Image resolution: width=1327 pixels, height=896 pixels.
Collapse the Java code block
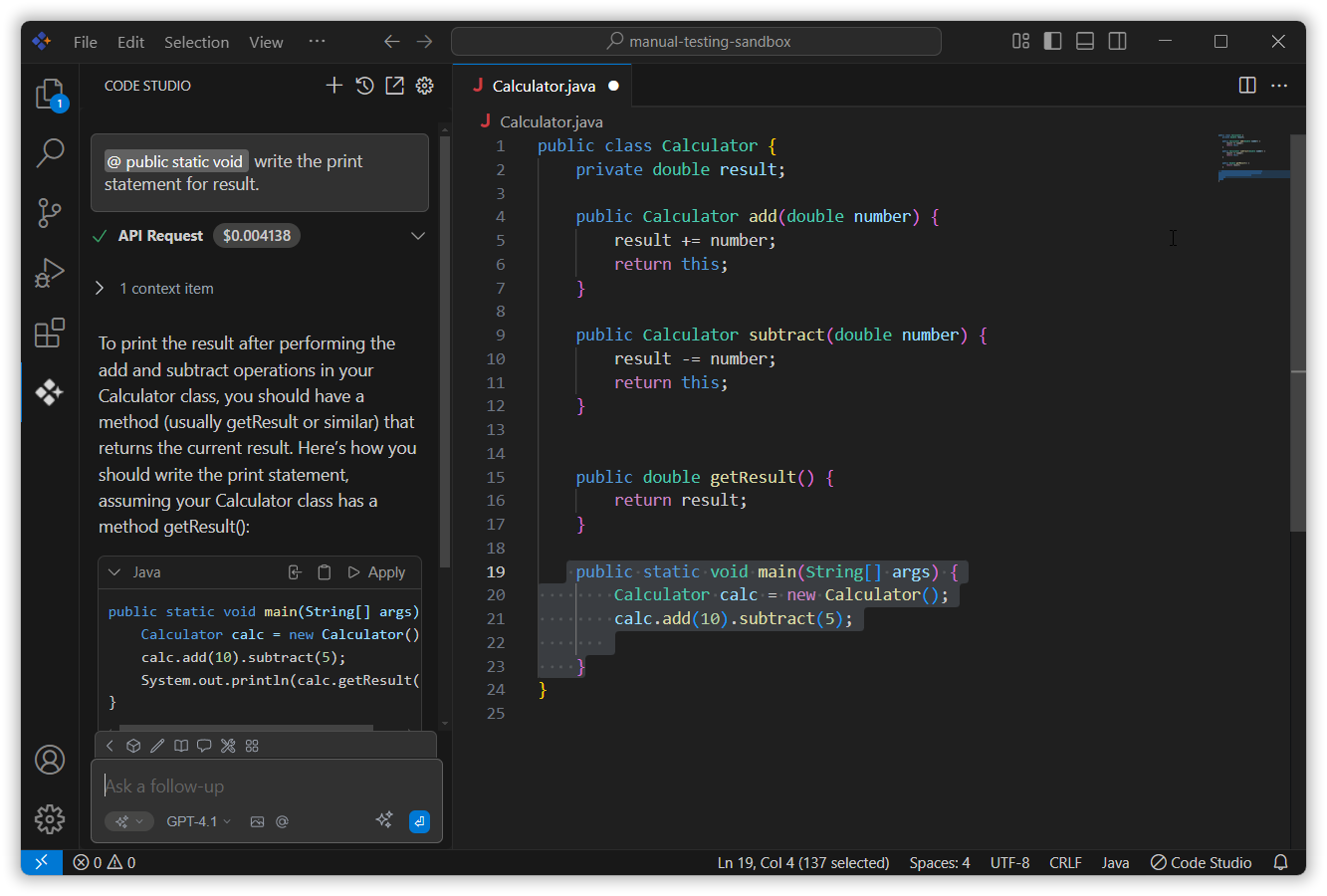[114, 572]
